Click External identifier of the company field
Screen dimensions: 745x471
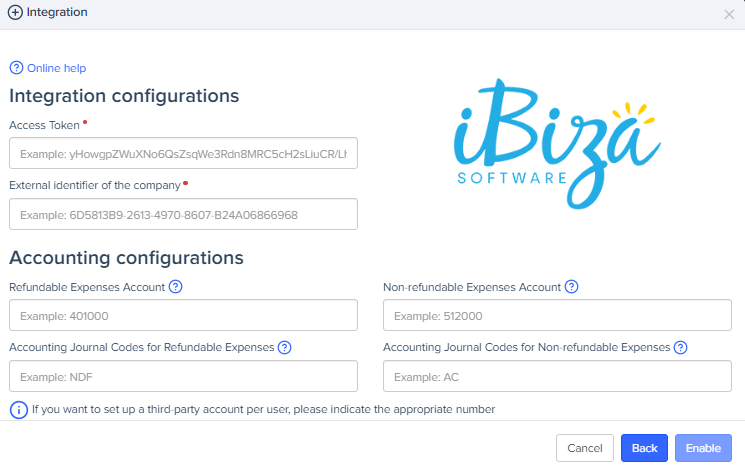[x=183, y=214]
